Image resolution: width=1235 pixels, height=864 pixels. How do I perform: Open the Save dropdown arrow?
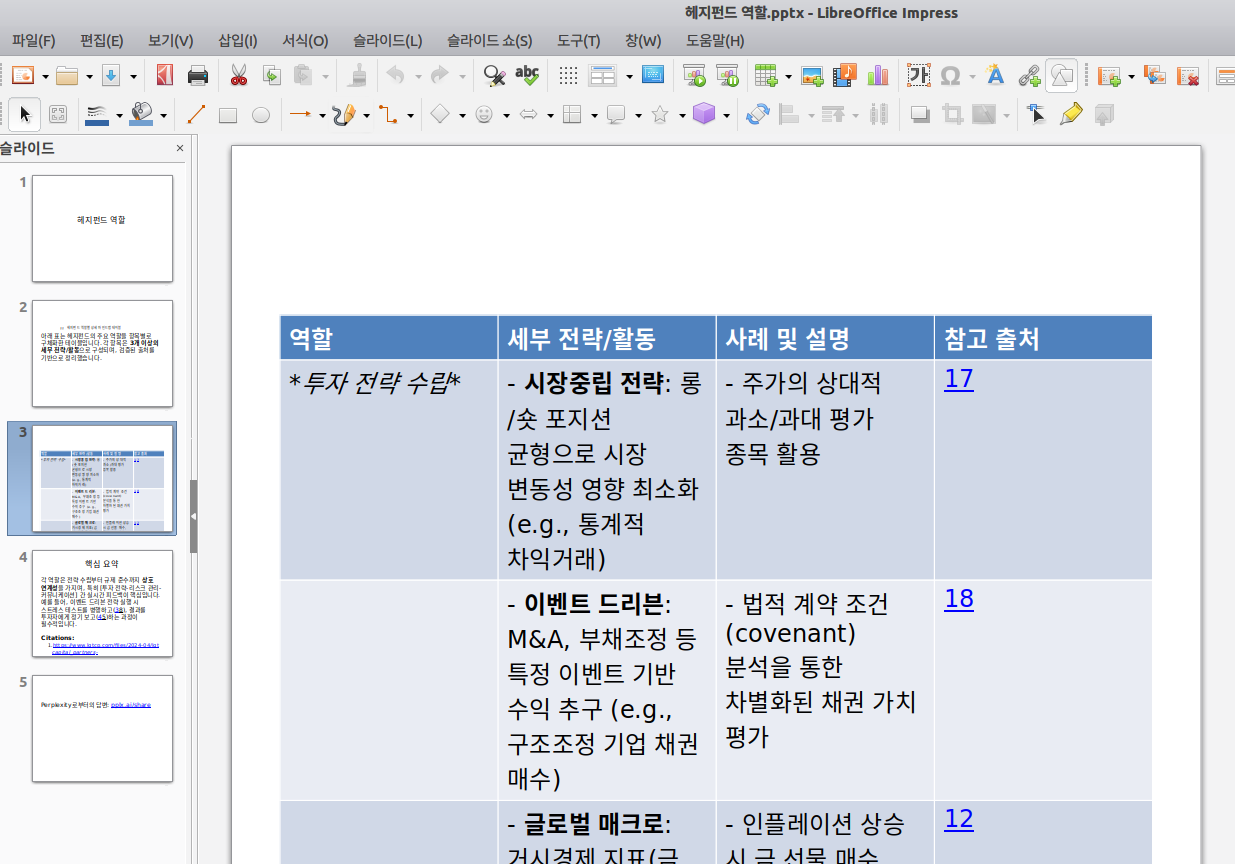pyautogui.click(x=133, y=76)
